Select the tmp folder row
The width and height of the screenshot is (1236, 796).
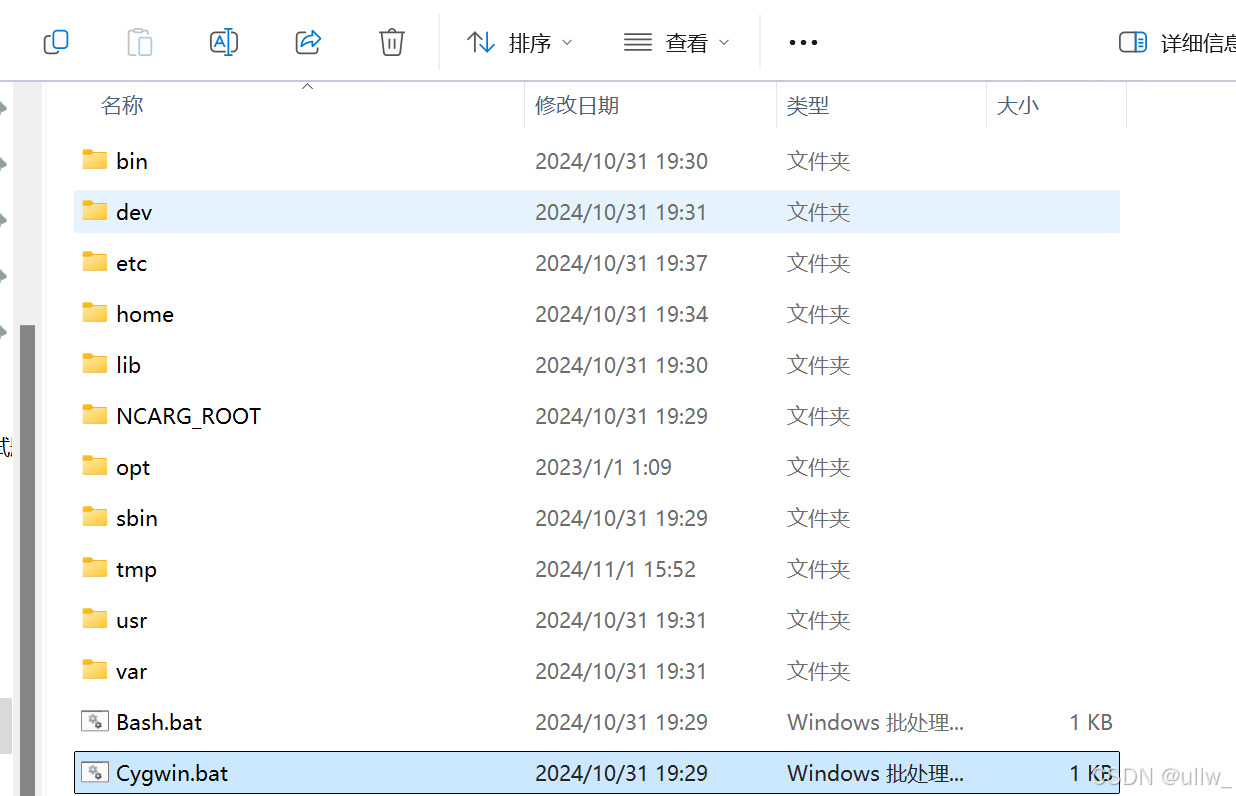(x=136, y=568)
